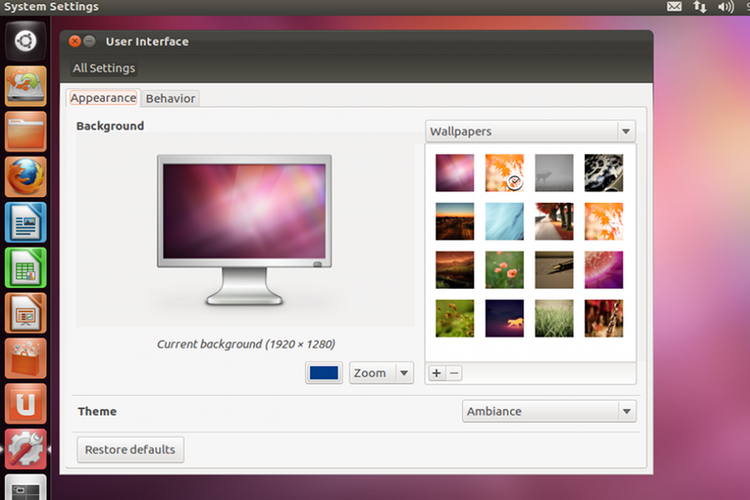
Task: Launch LibreOffice Impress from the dock
Action: (x=26, y=315)
